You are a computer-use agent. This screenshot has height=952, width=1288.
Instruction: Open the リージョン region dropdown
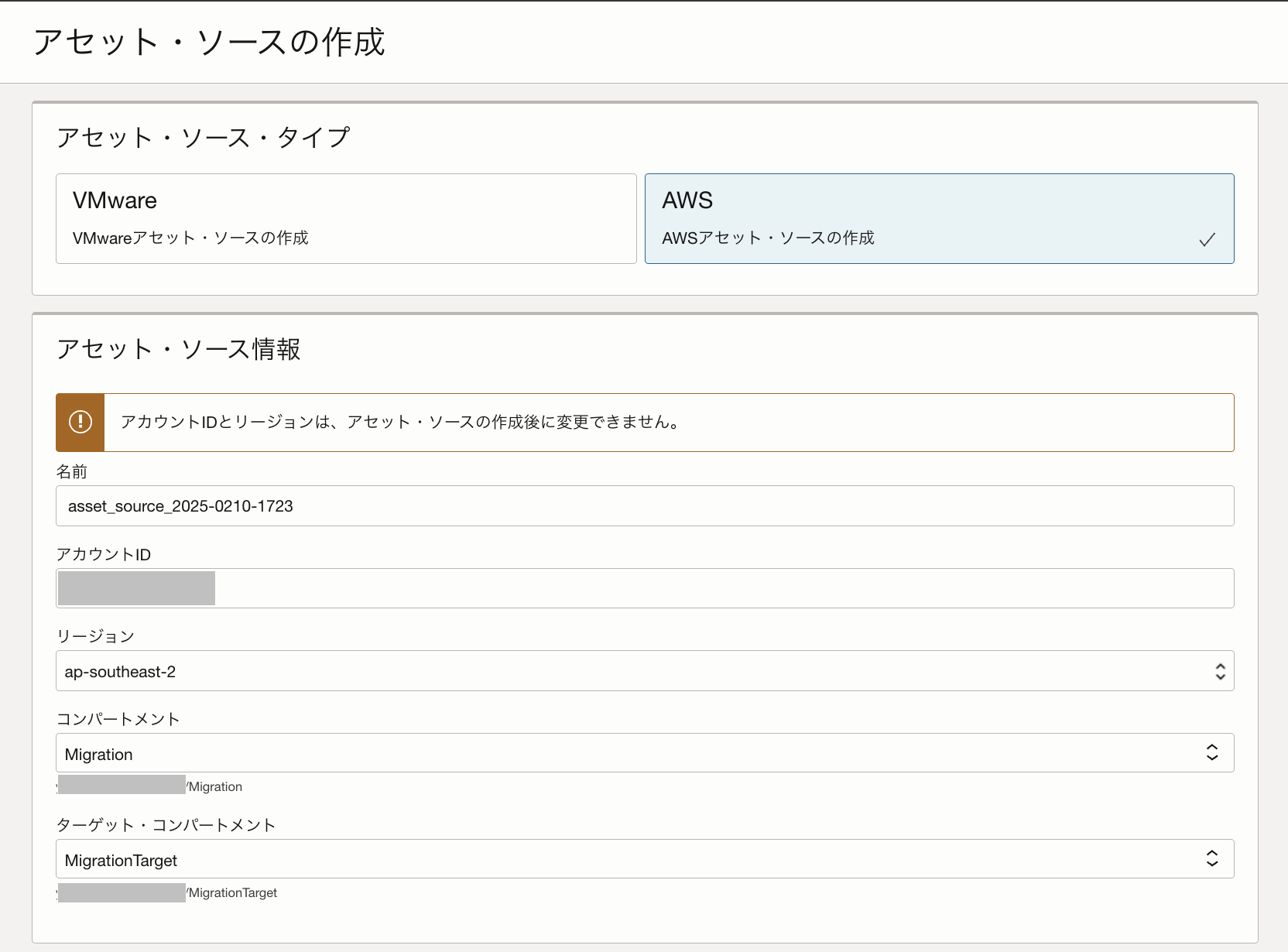(645, 671)
